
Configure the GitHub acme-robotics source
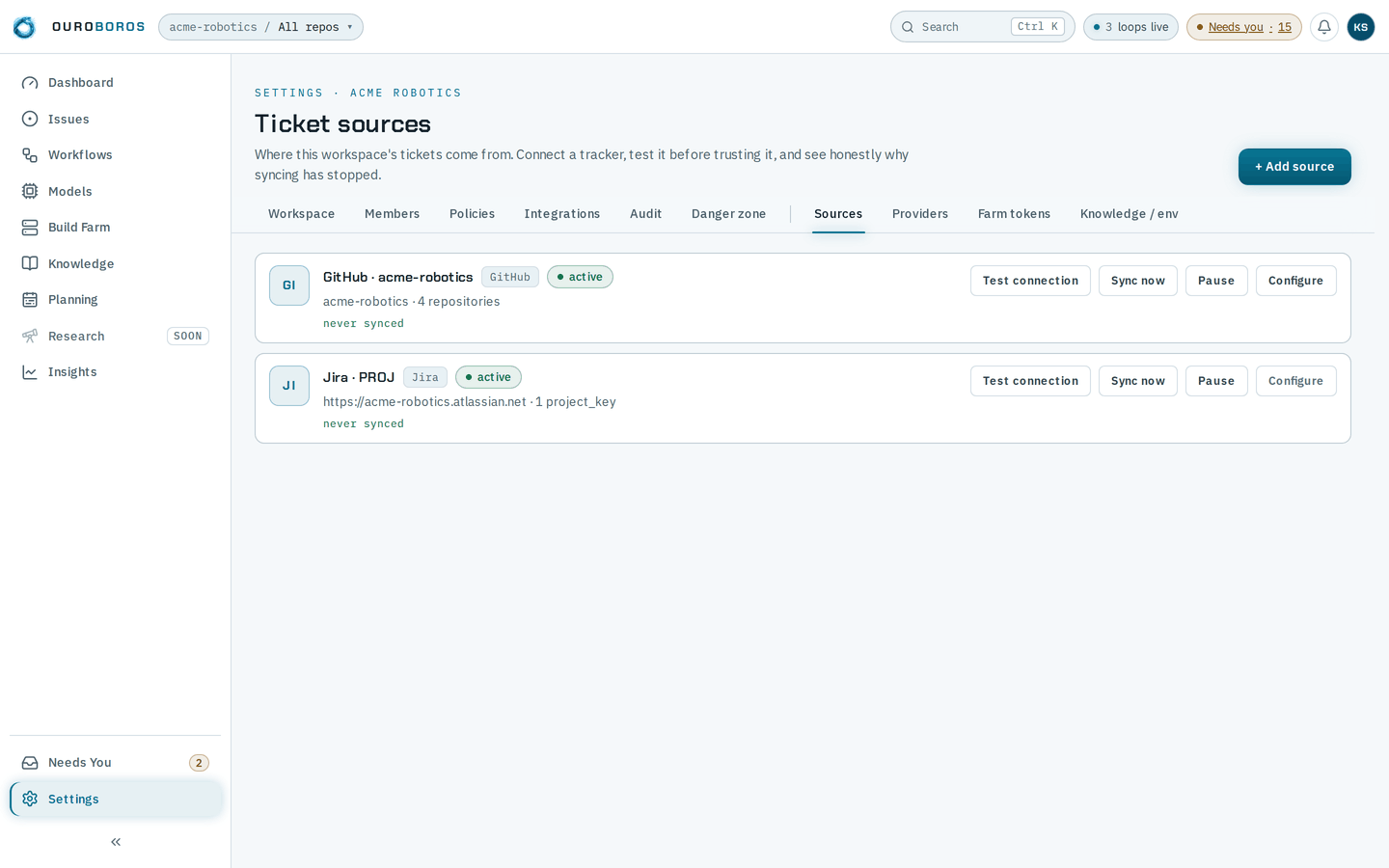tap(1296, 281)
